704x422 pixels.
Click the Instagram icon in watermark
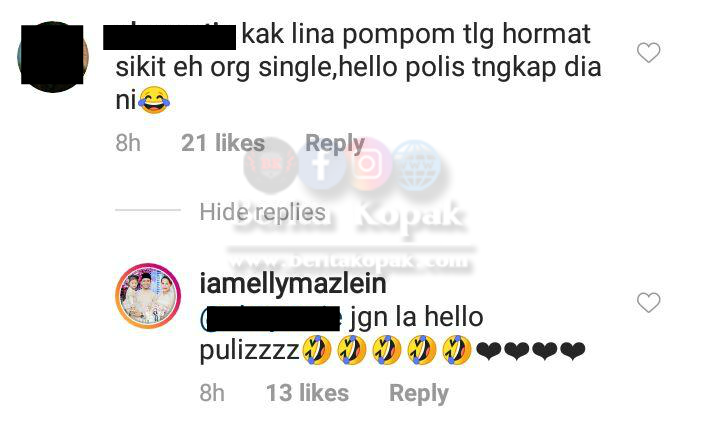pyautogui.click(x=368, y=164)
